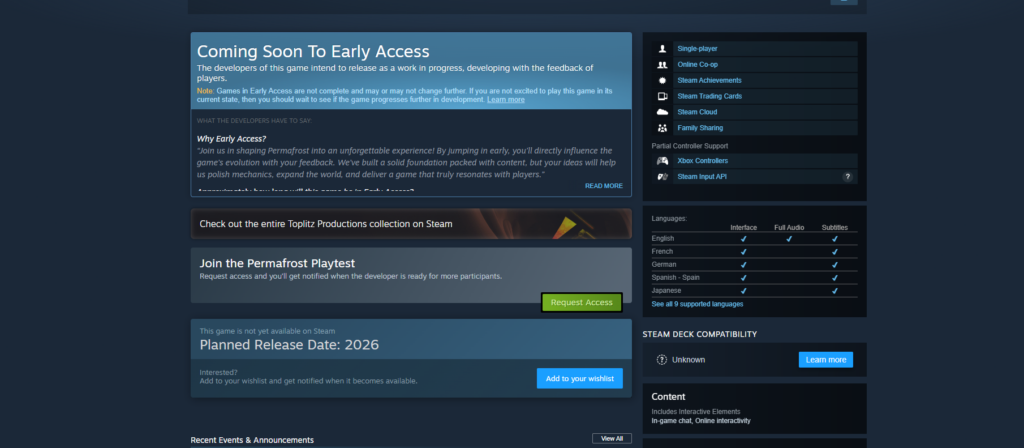1024x448 pixels.
Task: Click the Language table row label "French"
Action: (662, 251)
